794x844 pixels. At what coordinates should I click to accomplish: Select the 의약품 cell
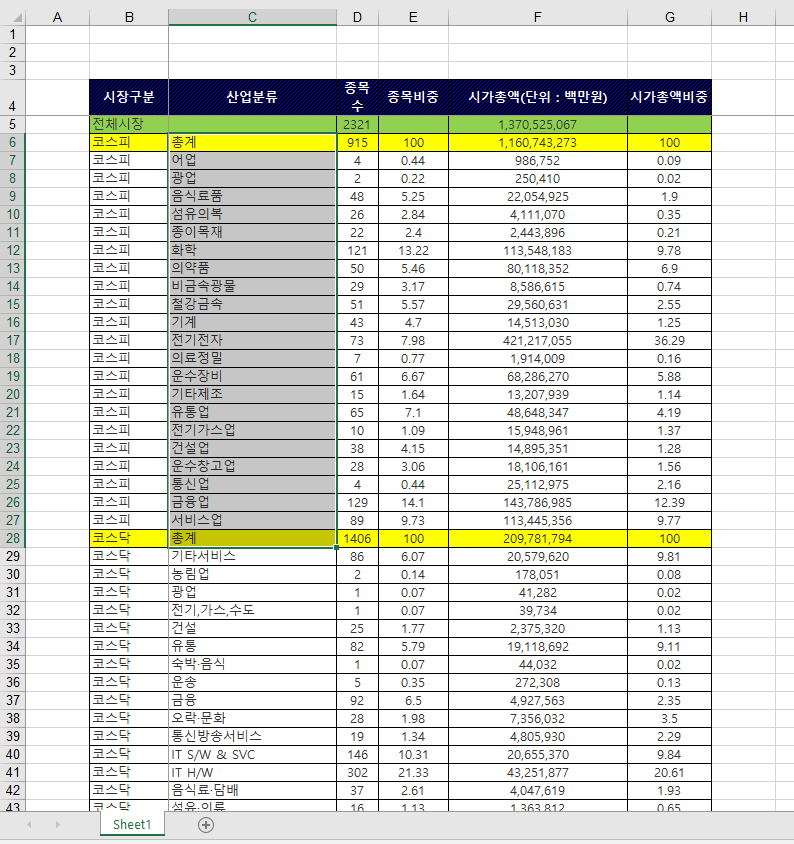pos(252,269)
